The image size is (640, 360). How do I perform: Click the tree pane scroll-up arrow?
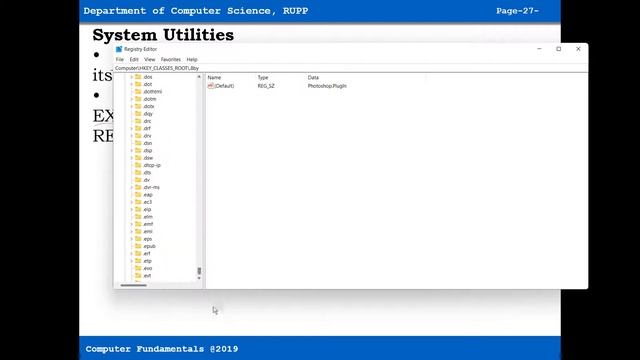[x=199, y=77]
